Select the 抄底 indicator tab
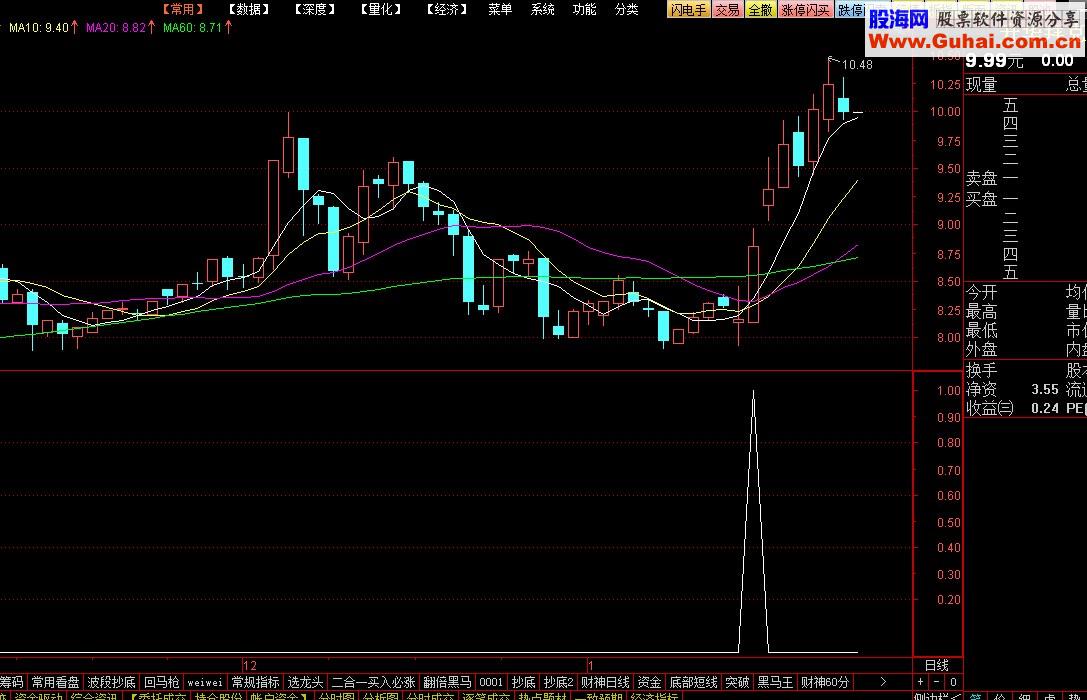Screen dimensions: 1087x700 (523, 682)
